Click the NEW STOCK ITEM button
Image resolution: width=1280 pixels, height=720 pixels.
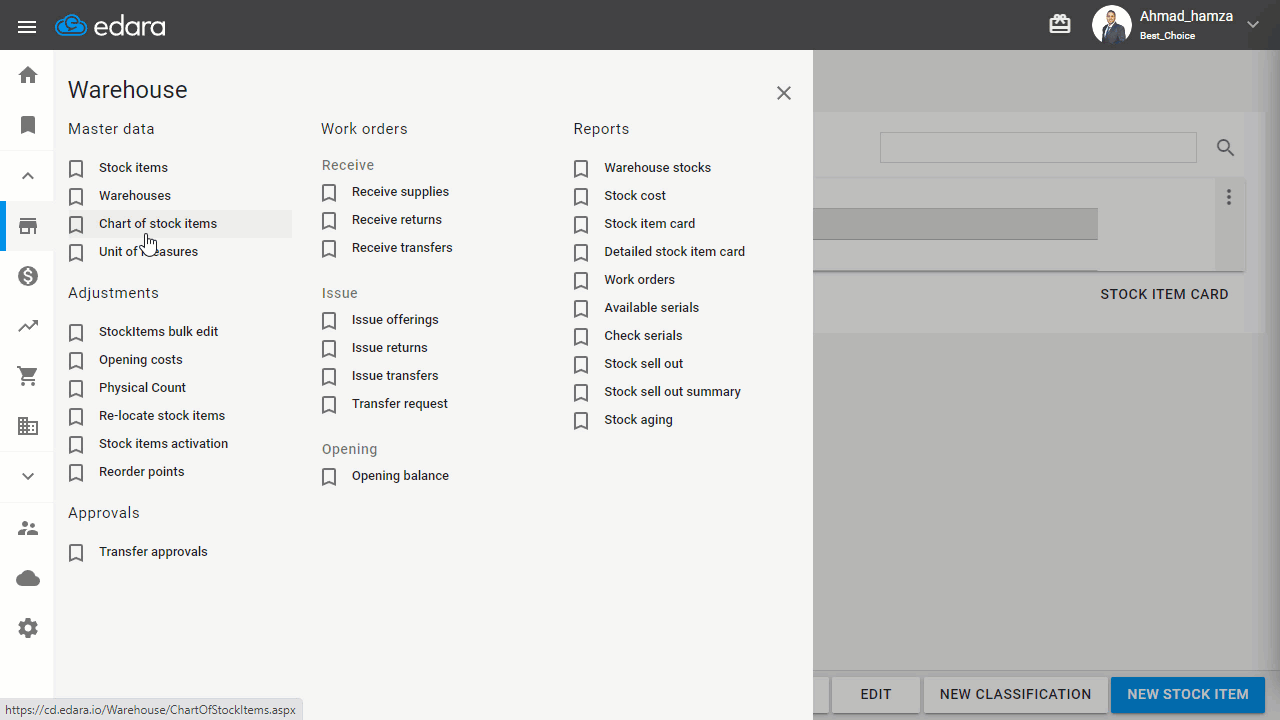point(1188,695)
